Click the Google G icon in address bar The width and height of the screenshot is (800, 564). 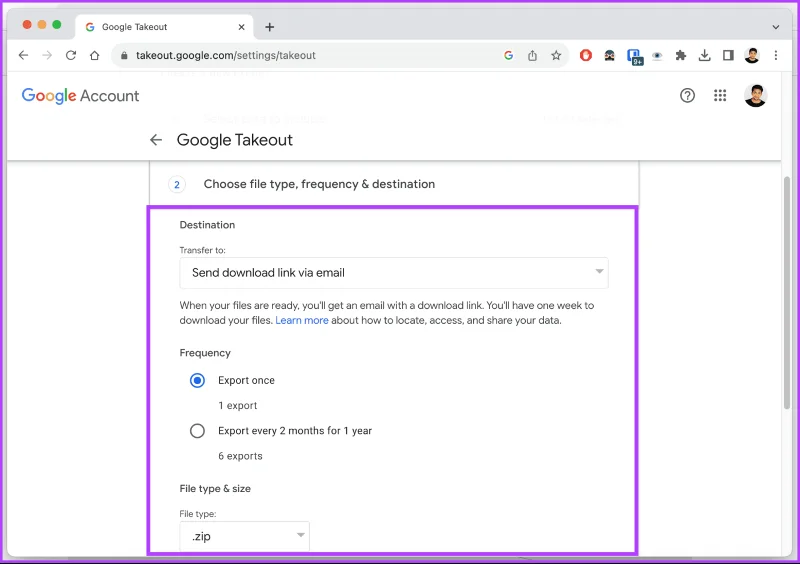coord(508,55)
